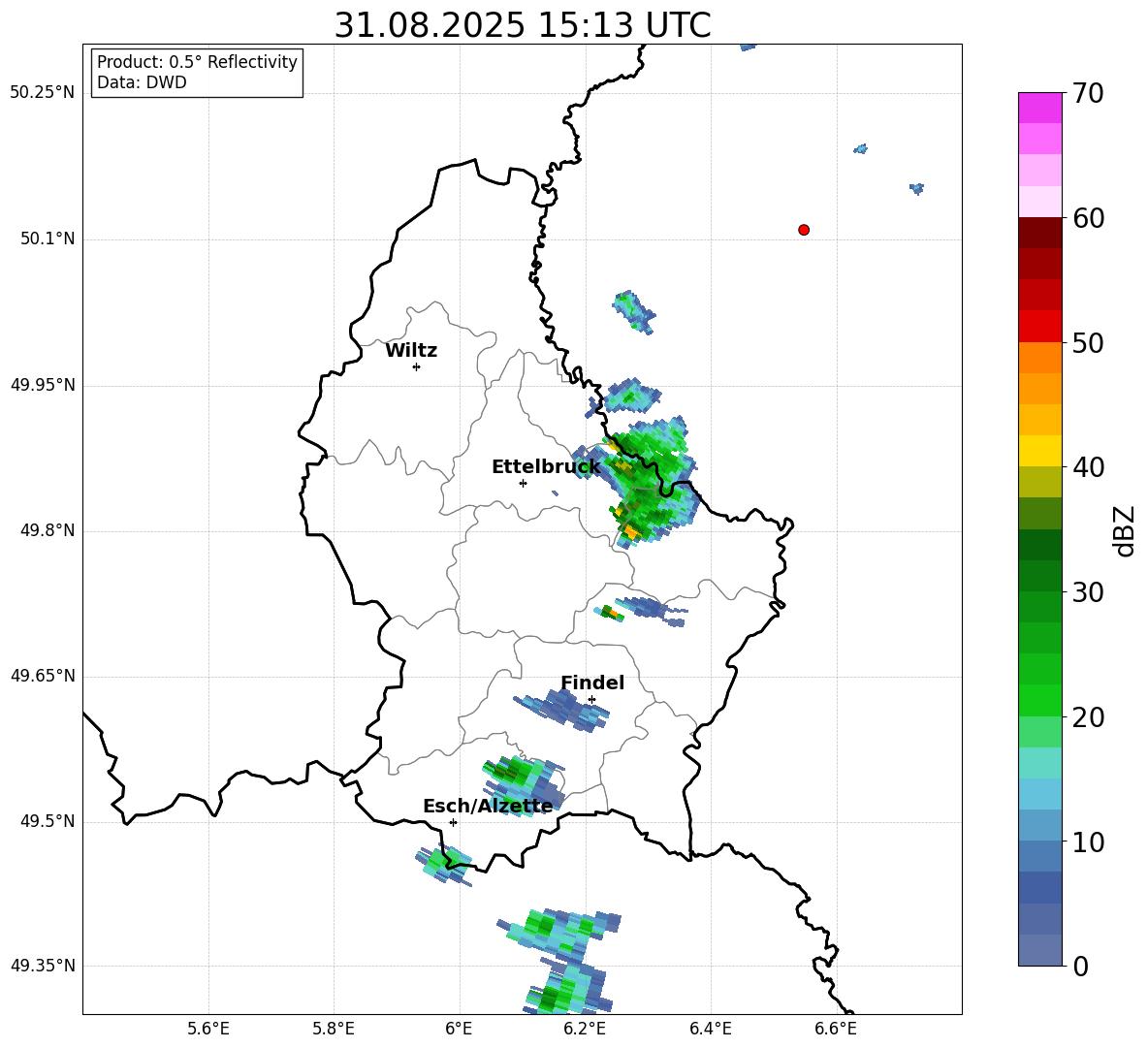The height and width of the screenshot is (1048, 1148).
Task: Click the 49.95°N latitude label
Action: pyautogui.click(x=43, y=385)
